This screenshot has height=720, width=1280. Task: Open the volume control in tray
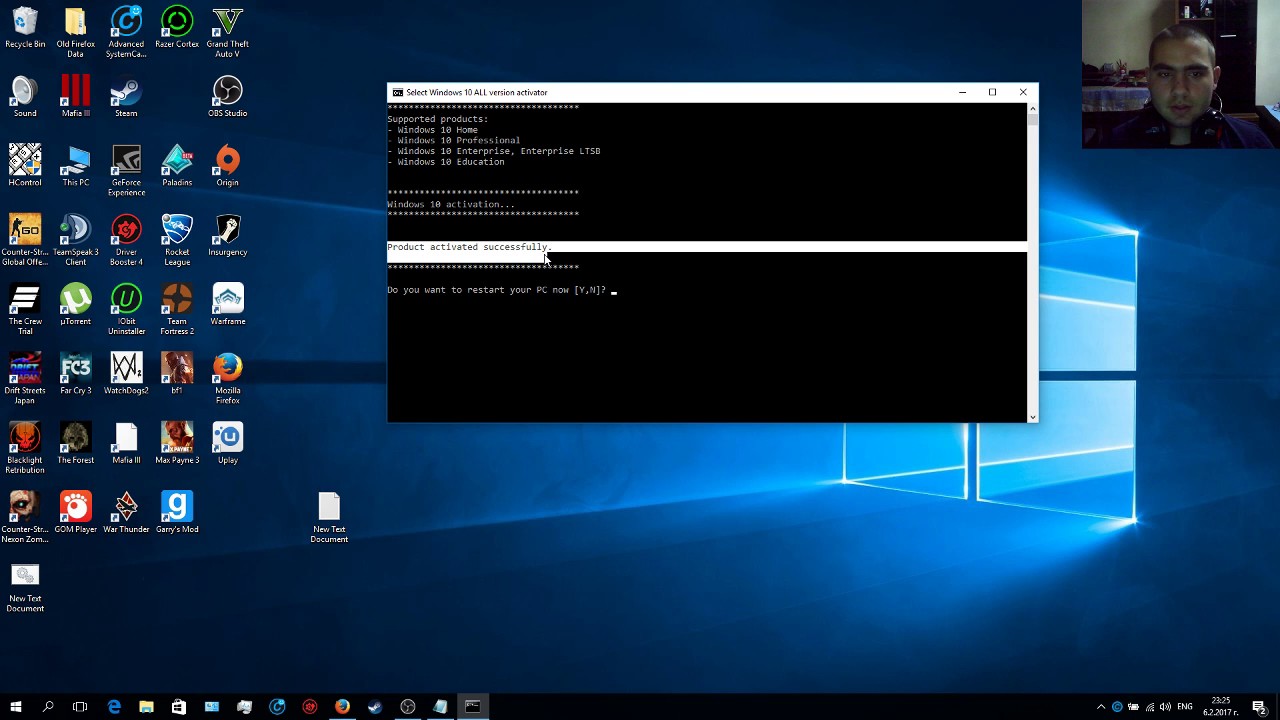1165,707
